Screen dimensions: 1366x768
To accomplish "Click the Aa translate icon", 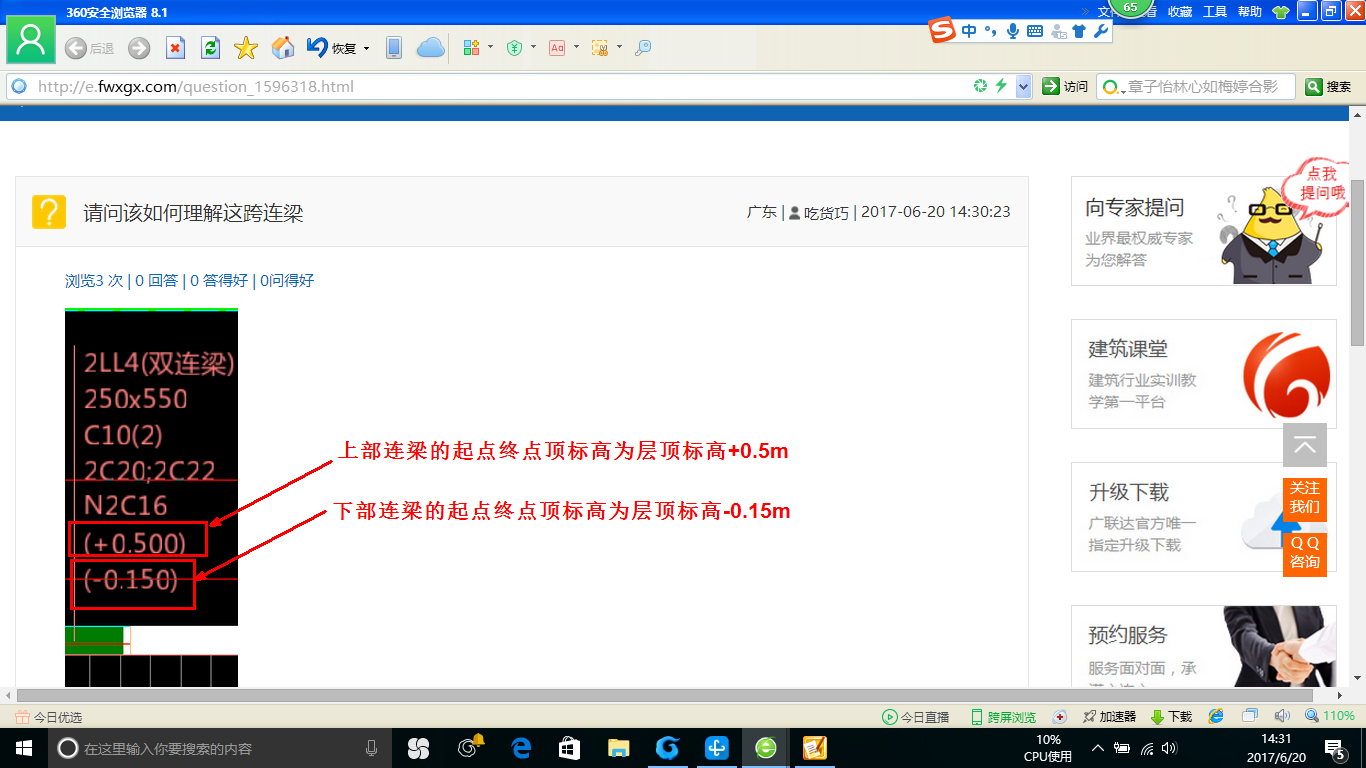I will pyautogui.click(x=557, y=47).
